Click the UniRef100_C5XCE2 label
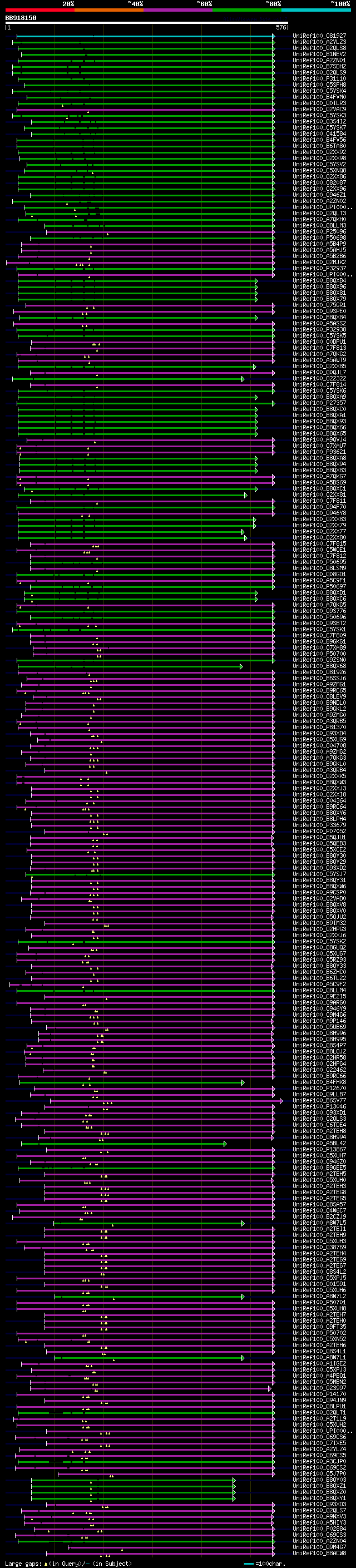 pos(319,849)
